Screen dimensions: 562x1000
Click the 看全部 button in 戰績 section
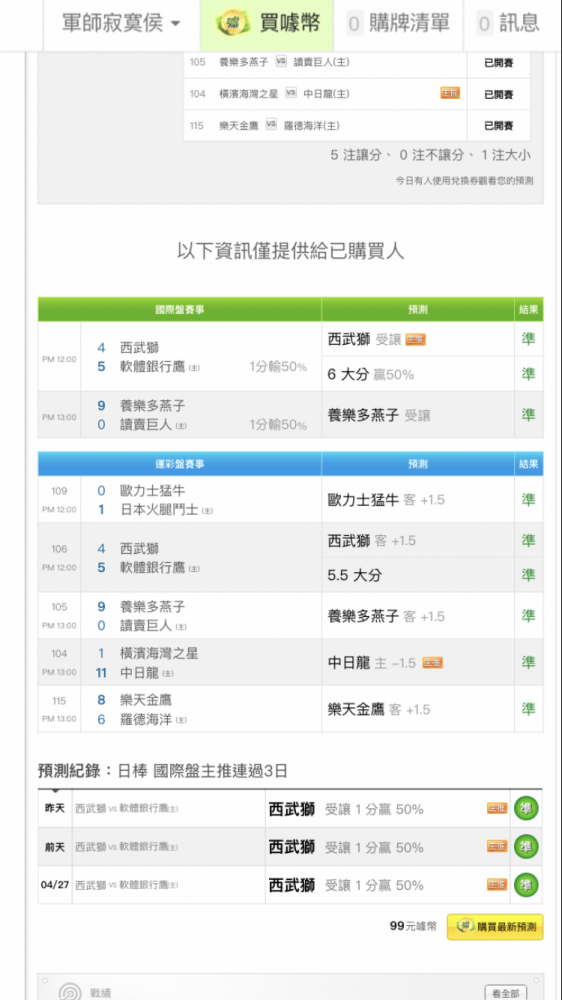pyautogui.click(x=506, y=993)
